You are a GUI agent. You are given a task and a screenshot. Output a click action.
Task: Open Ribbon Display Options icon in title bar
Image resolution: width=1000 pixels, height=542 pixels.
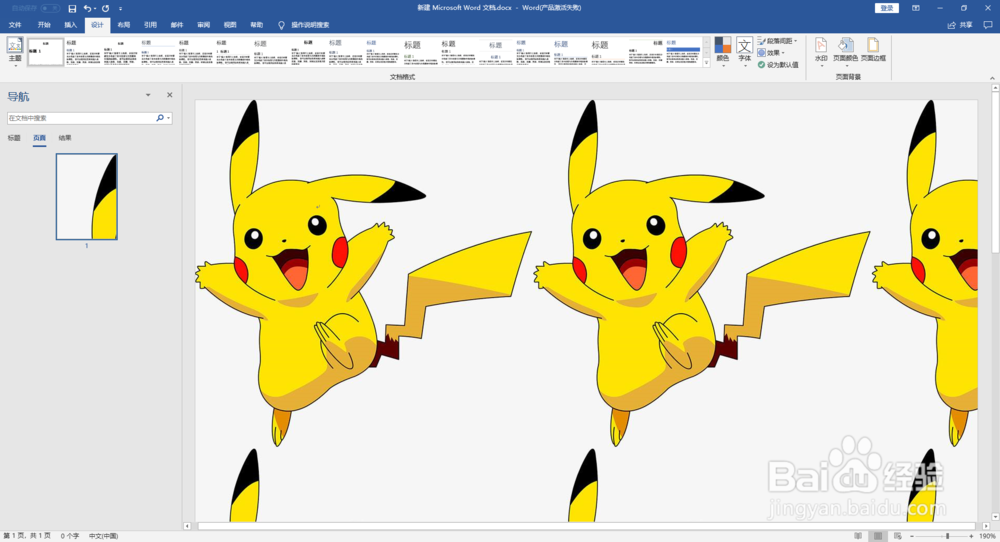click(x=916, y=8)
